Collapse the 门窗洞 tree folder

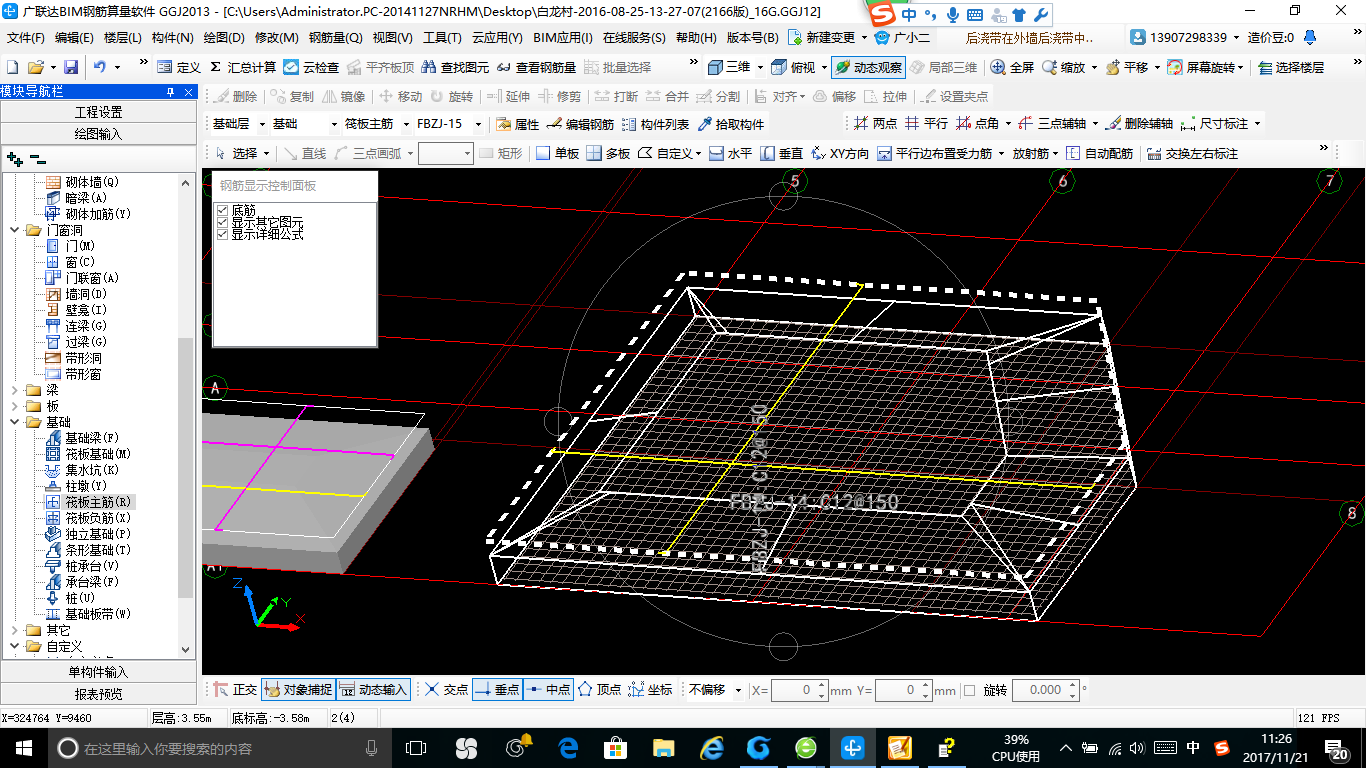[15, 230]
